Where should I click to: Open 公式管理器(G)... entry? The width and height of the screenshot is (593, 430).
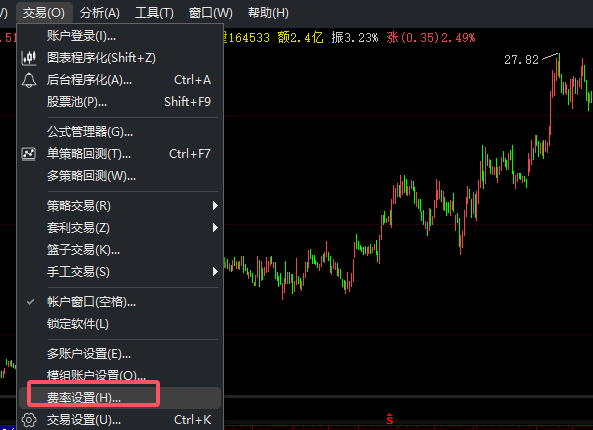click(119, 132)
